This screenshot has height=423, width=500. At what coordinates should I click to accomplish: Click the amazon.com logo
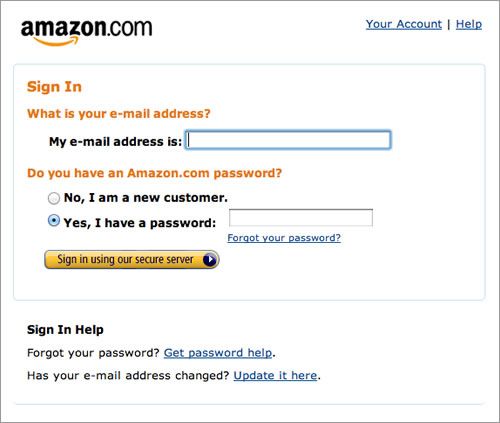pos(86,32)
